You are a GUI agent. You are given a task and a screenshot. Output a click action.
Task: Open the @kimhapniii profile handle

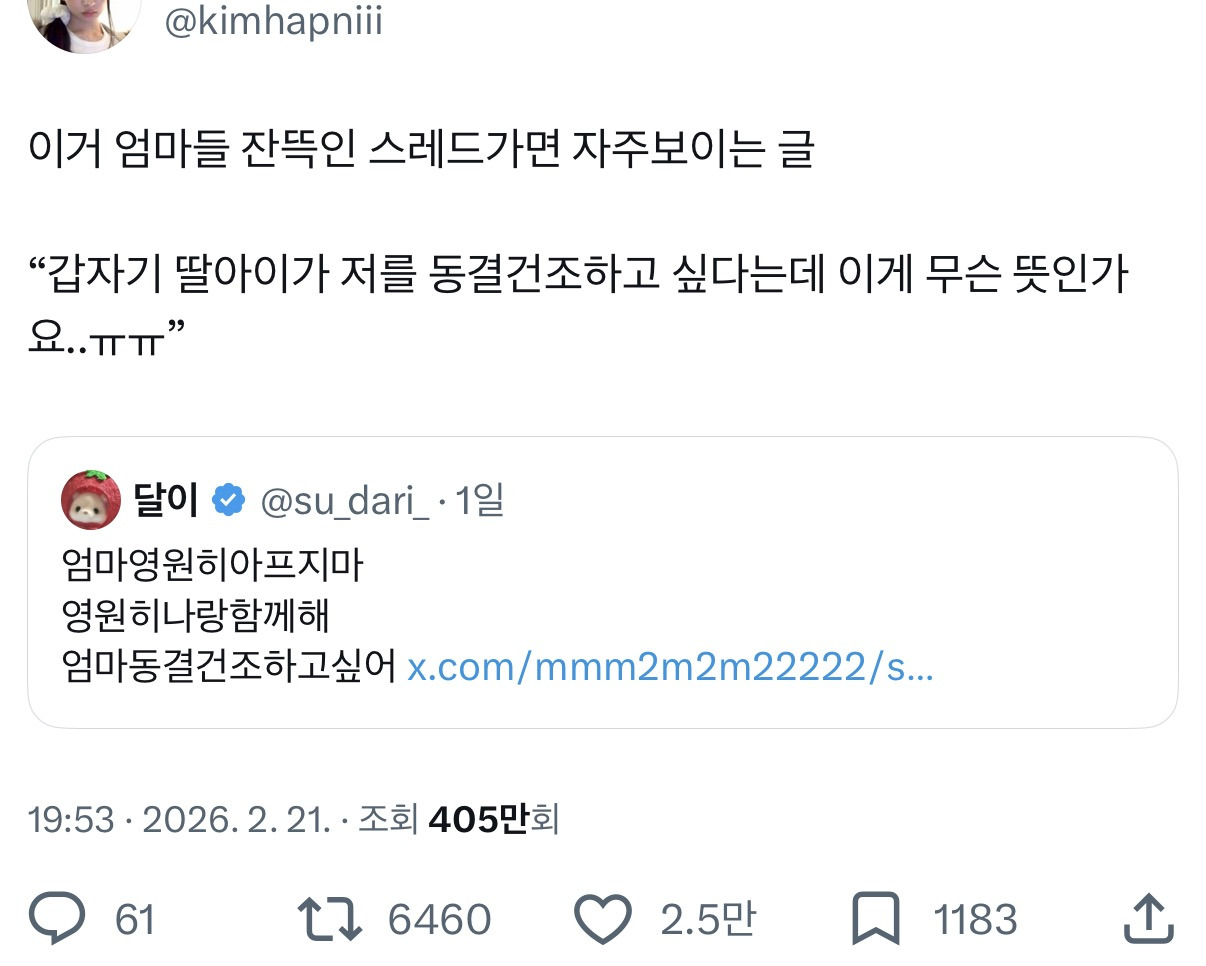[273, 22]
